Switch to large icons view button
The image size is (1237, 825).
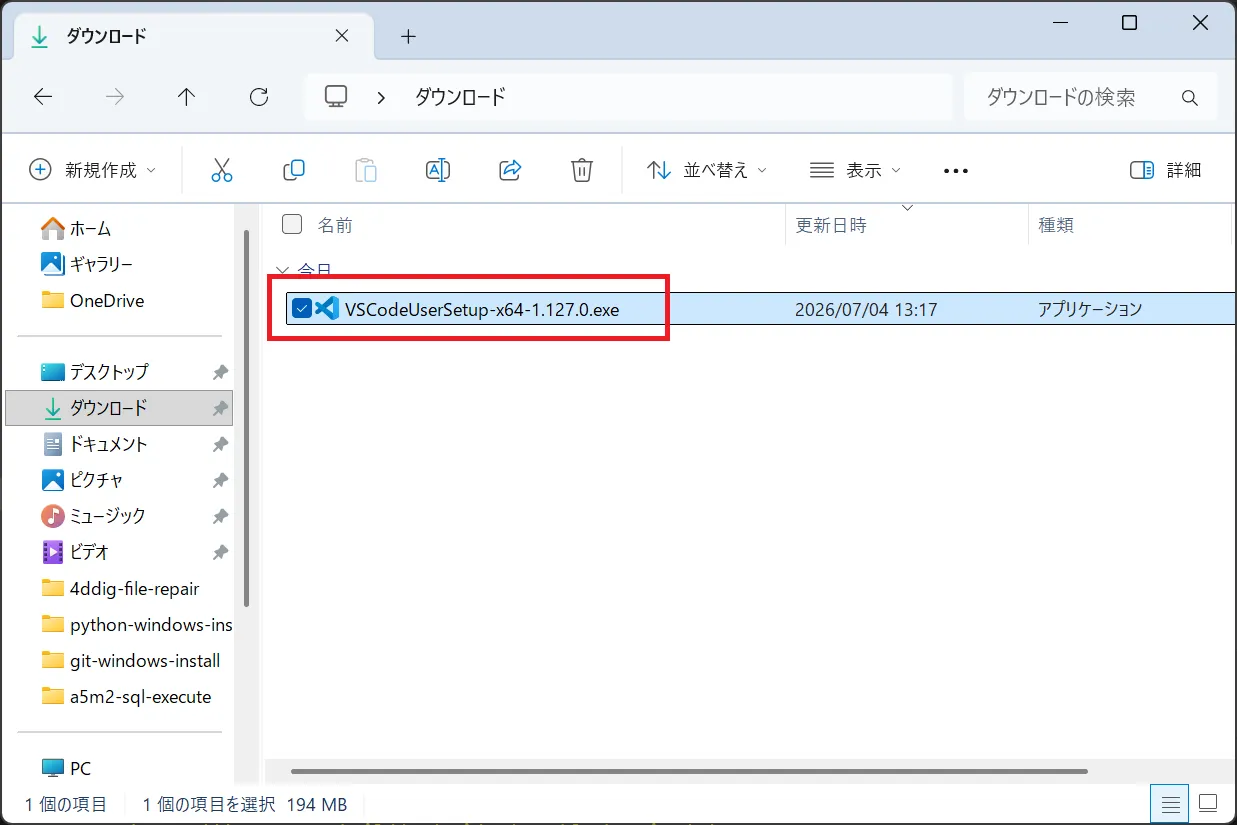click(x=1208, y=803)
